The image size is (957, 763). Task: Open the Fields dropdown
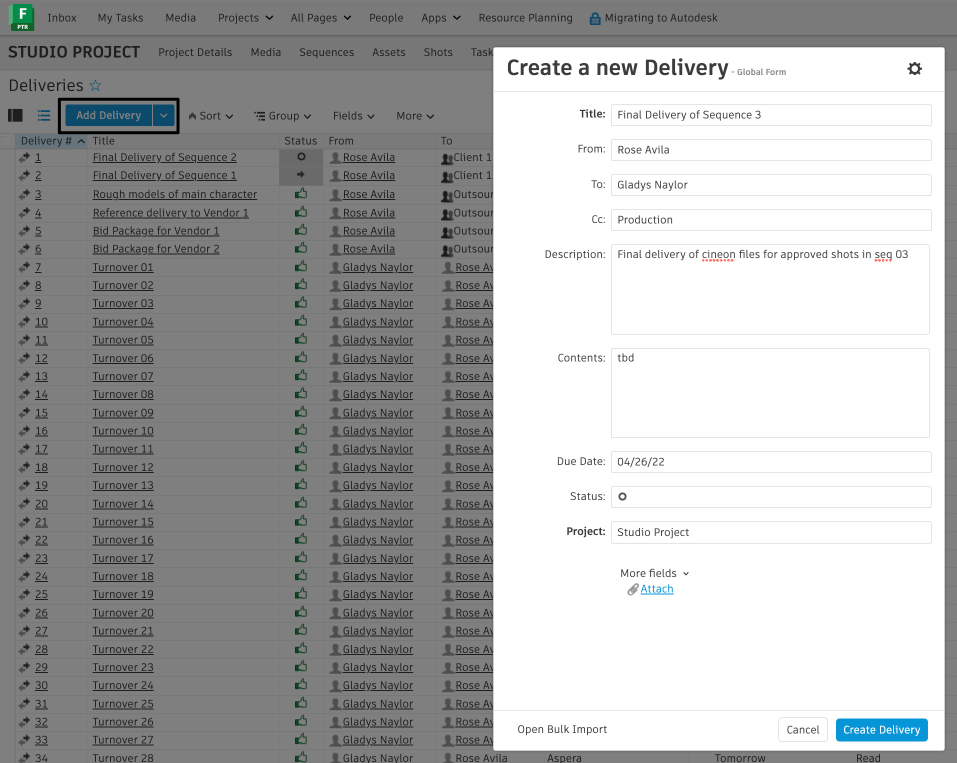353,116
